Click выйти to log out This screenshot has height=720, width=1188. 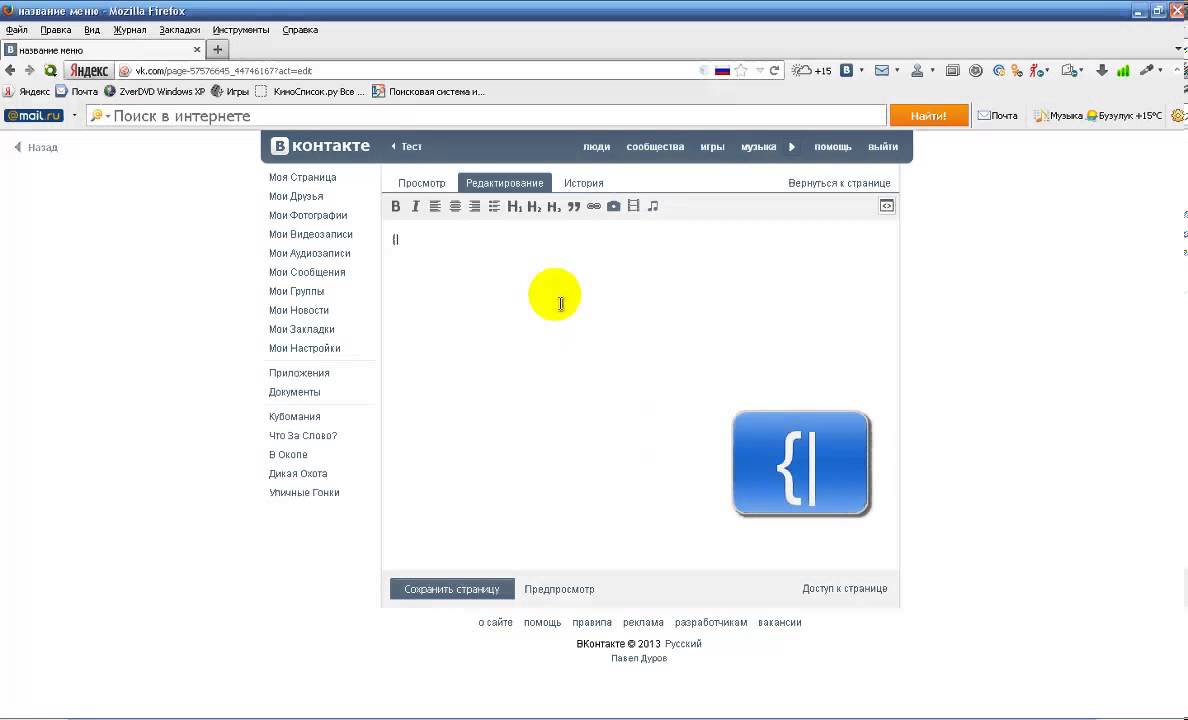click(883, 147)
